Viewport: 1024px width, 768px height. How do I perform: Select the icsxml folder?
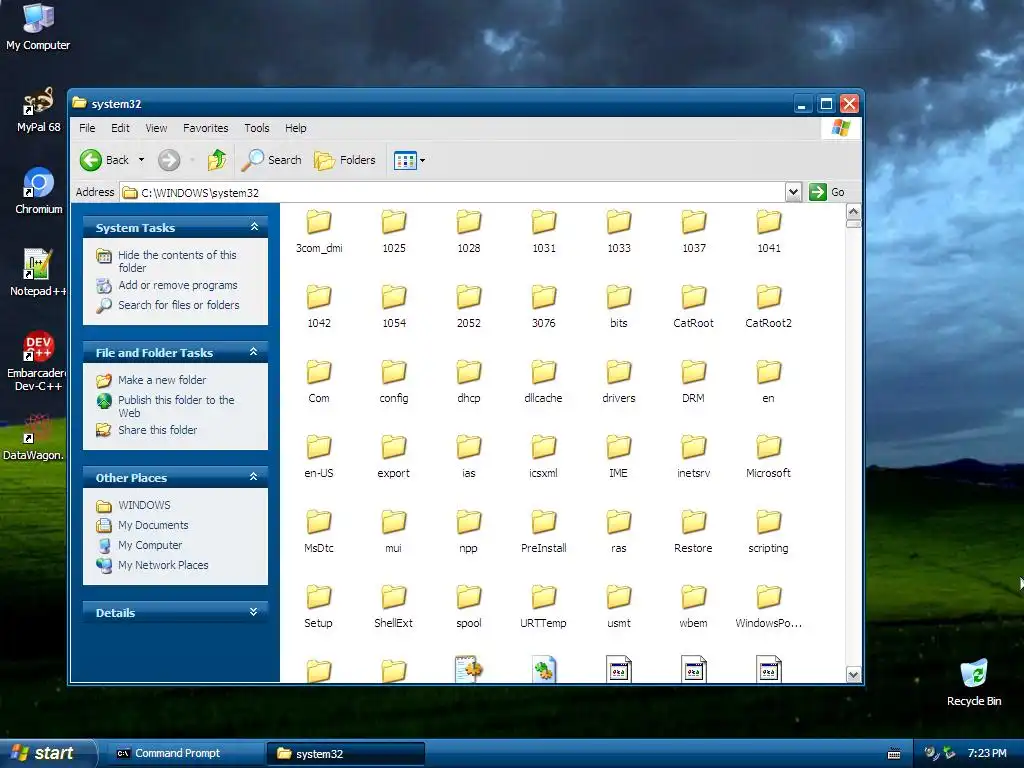click(x=543, y=456)
